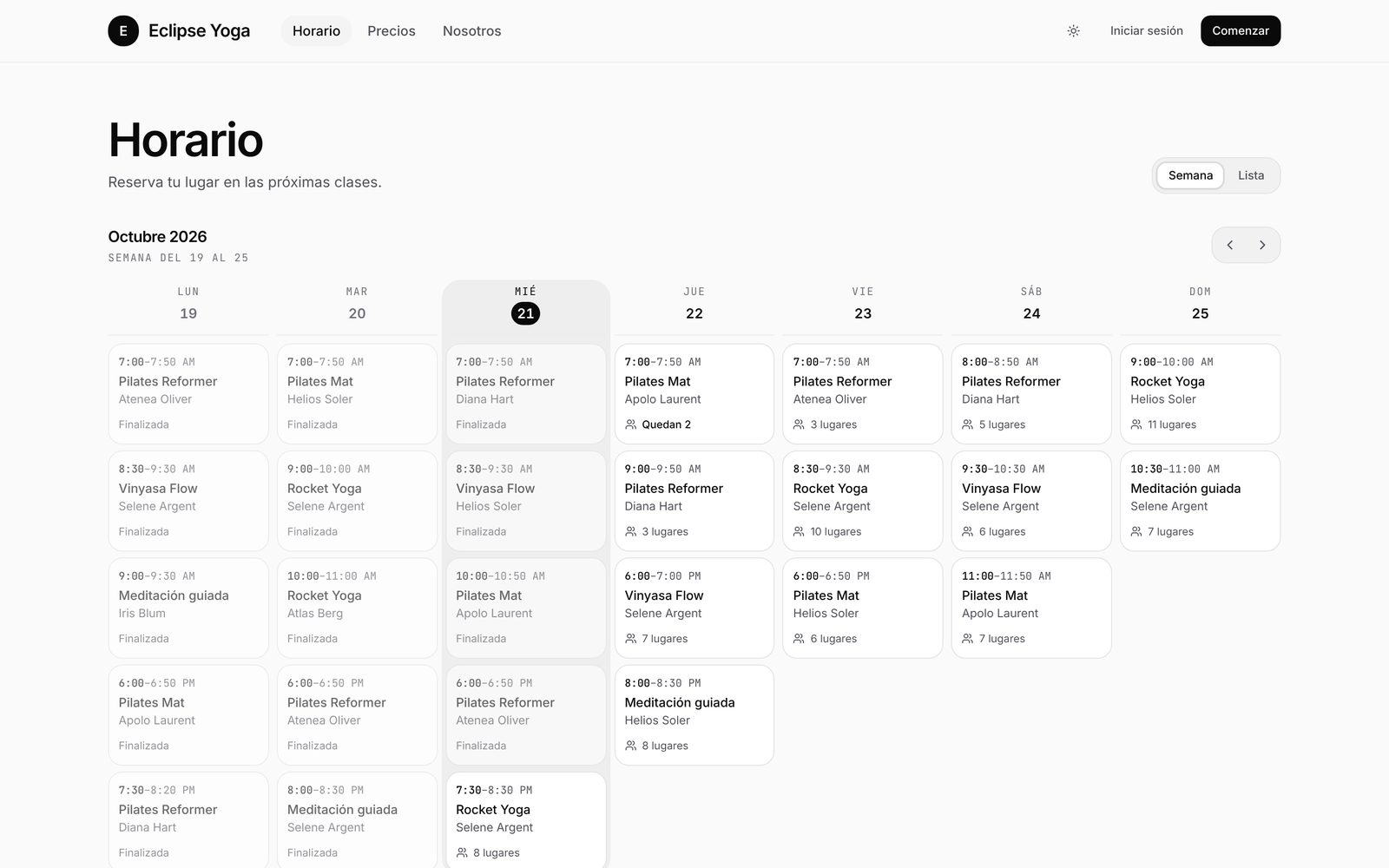Open Thursday 6:00 PM Vinyasa Flow class
Screen dimensions: 1389x868
pyautogui.click(x=694, y=608)
